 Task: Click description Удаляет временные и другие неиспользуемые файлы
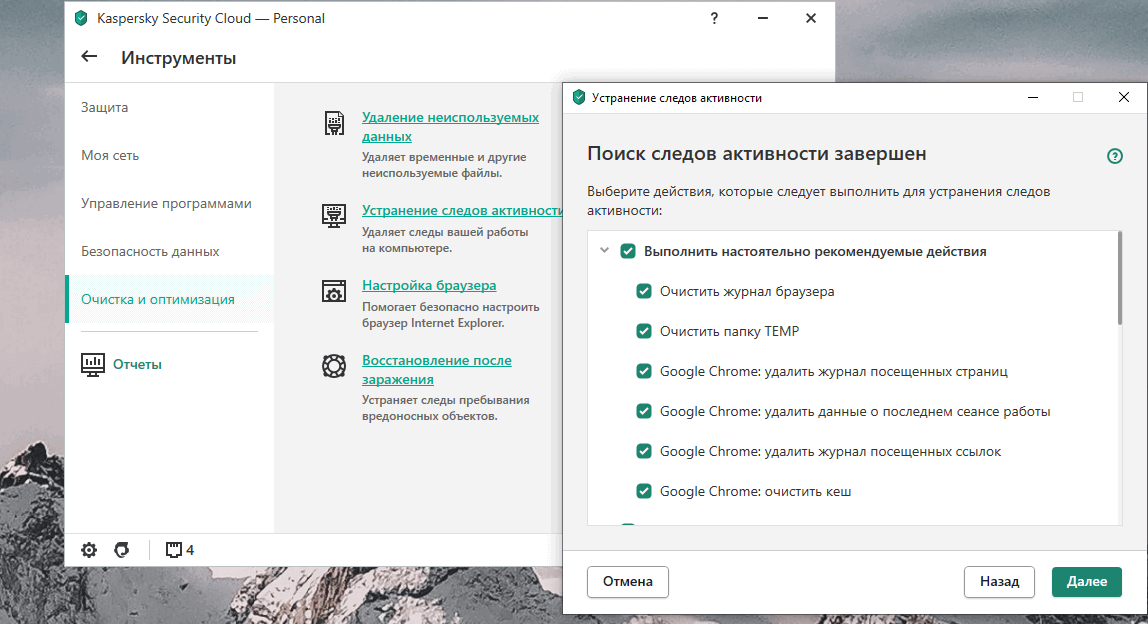point(444,165)
